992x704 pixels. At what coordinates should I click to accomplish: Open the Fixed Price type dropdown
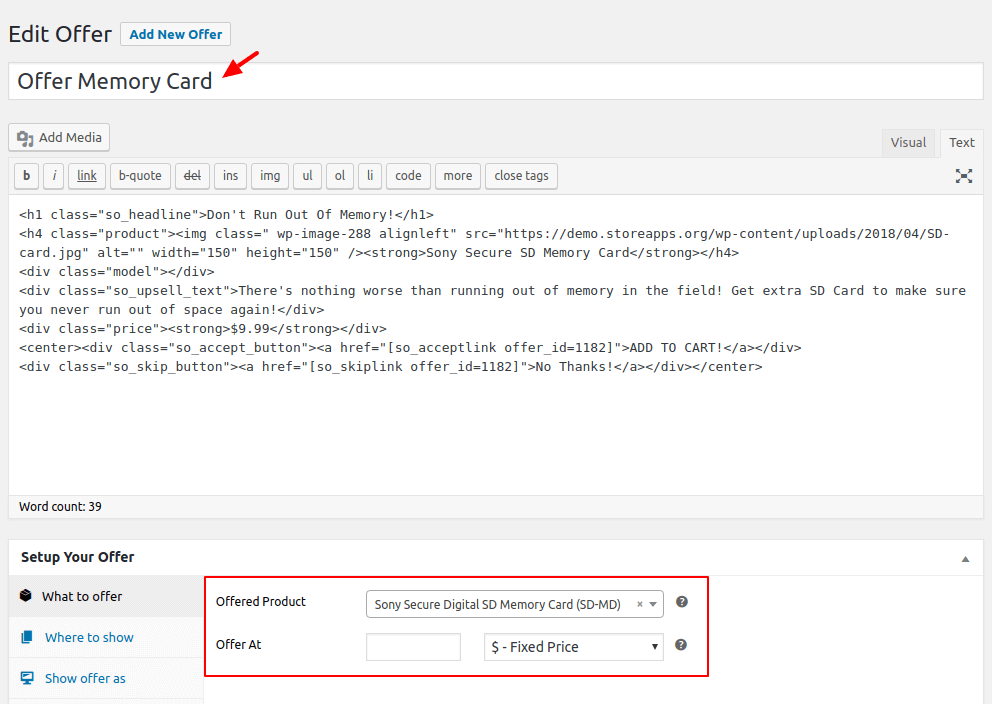(573, 647)
